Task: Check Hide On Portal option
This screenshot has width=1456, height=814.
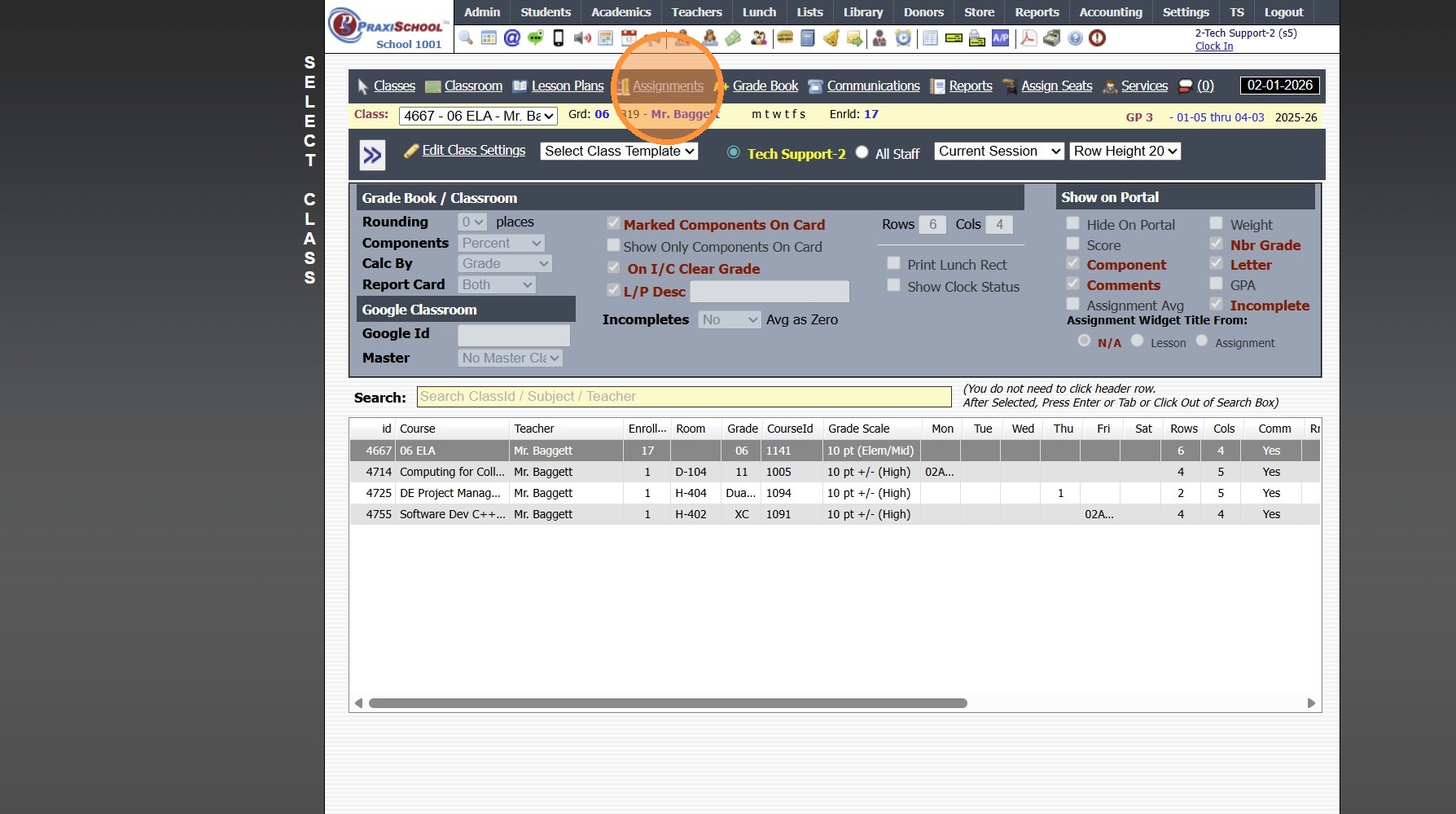Action: click(1072, 223)
